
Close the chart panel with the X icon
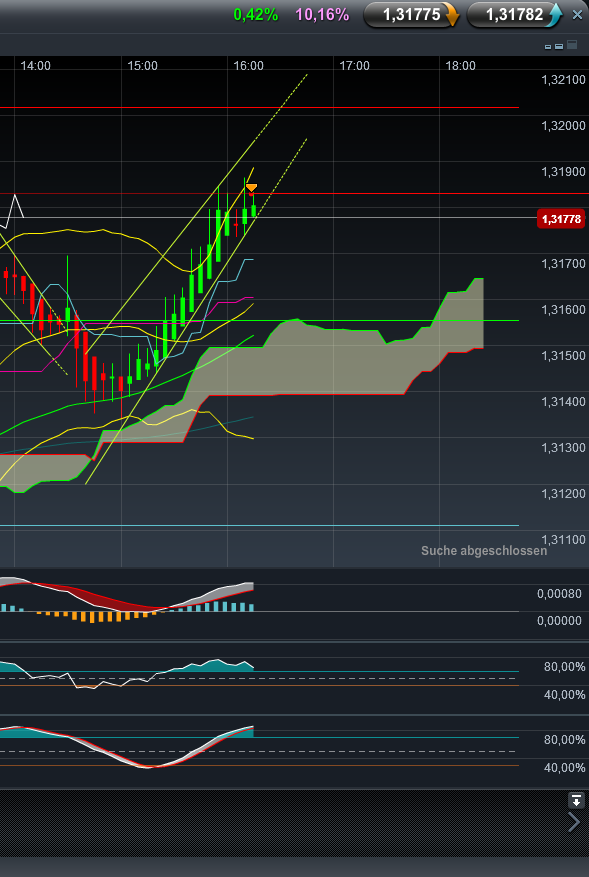577,15
